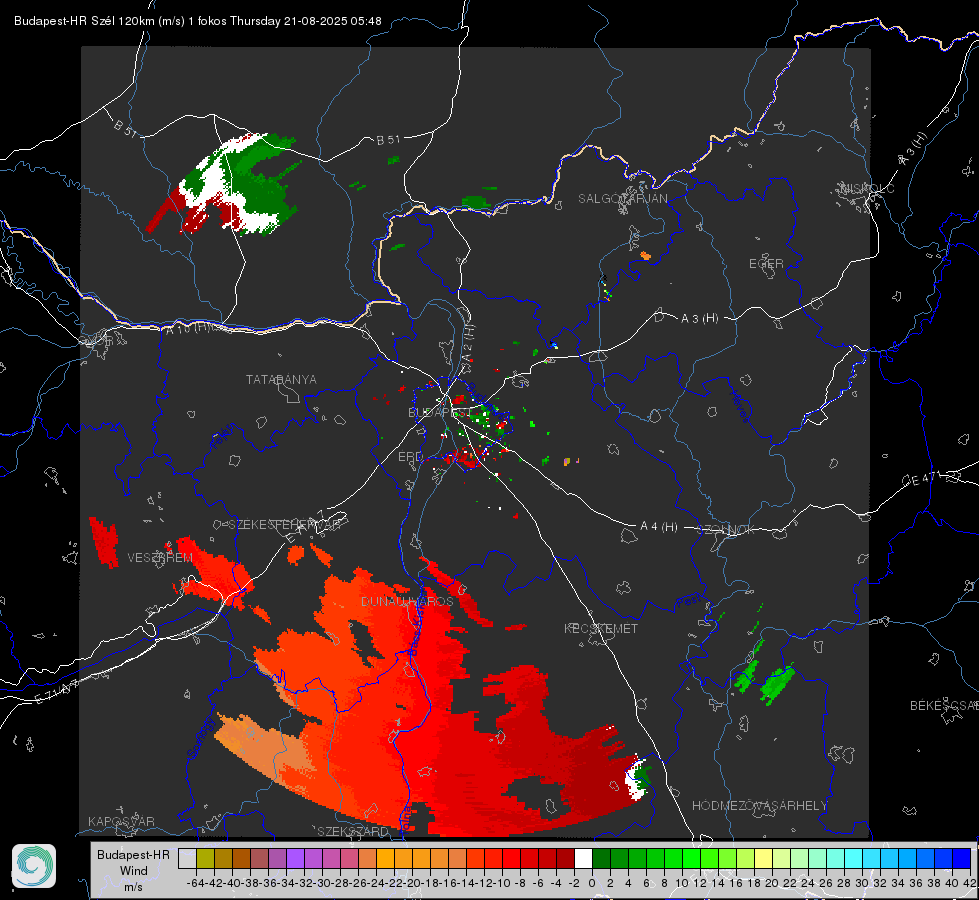The width and height of the screenshot is (979, 900).
Task: Select the MISKOLC city label
Action: (x=867, y=188)
